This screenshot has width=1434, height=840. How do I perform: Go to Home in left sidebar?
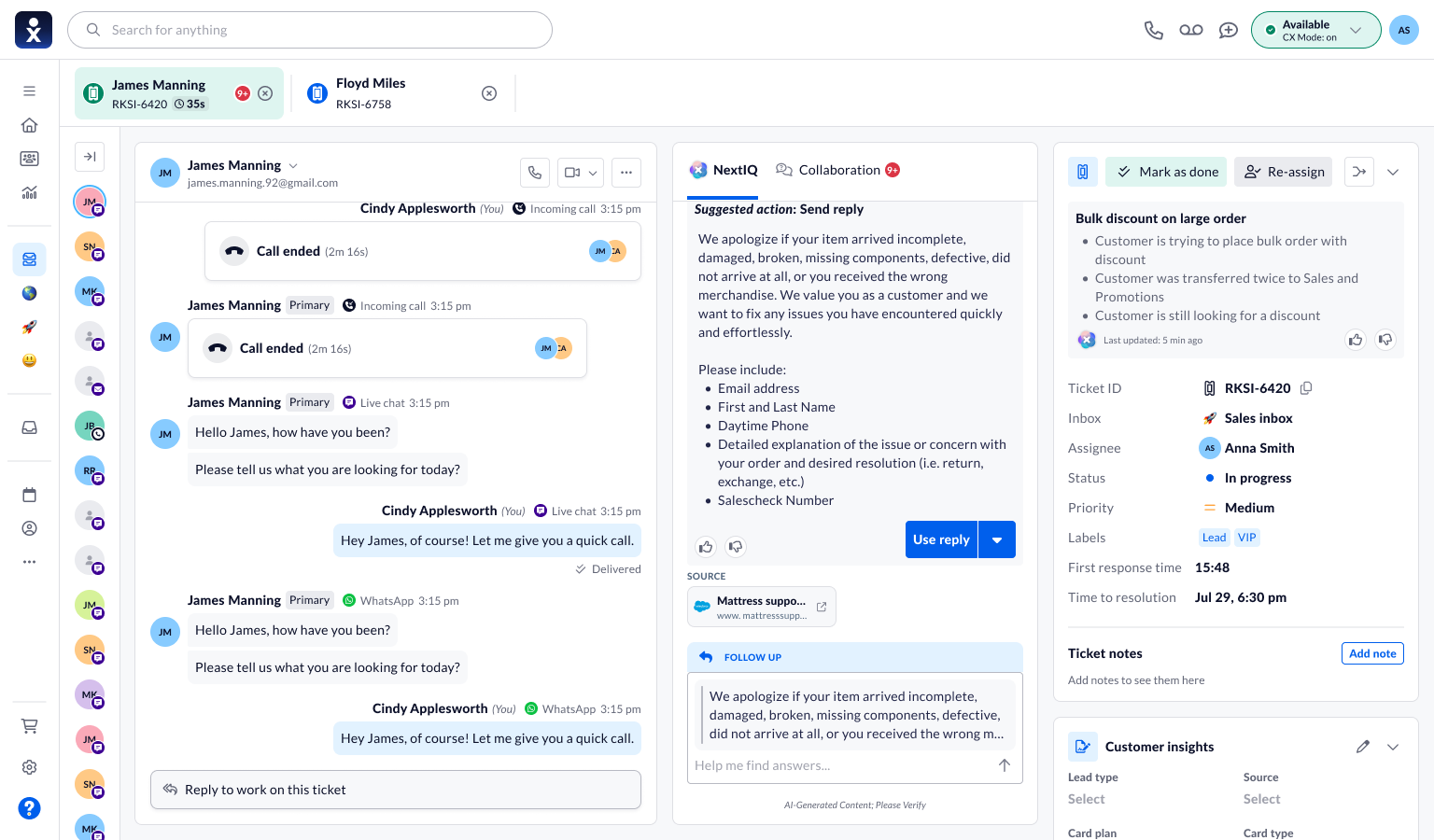coord(30,125)
